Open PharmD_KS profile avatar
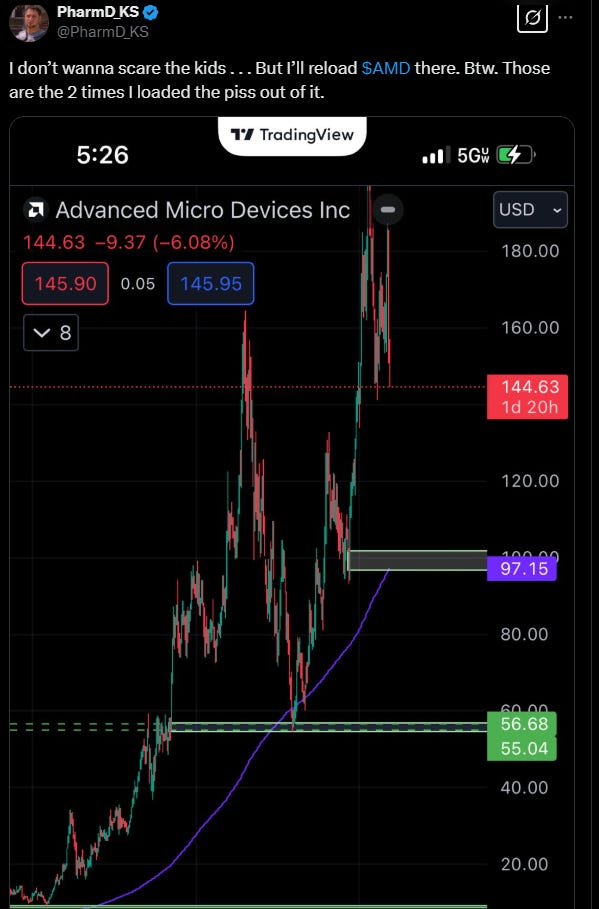 coord(28,21)
